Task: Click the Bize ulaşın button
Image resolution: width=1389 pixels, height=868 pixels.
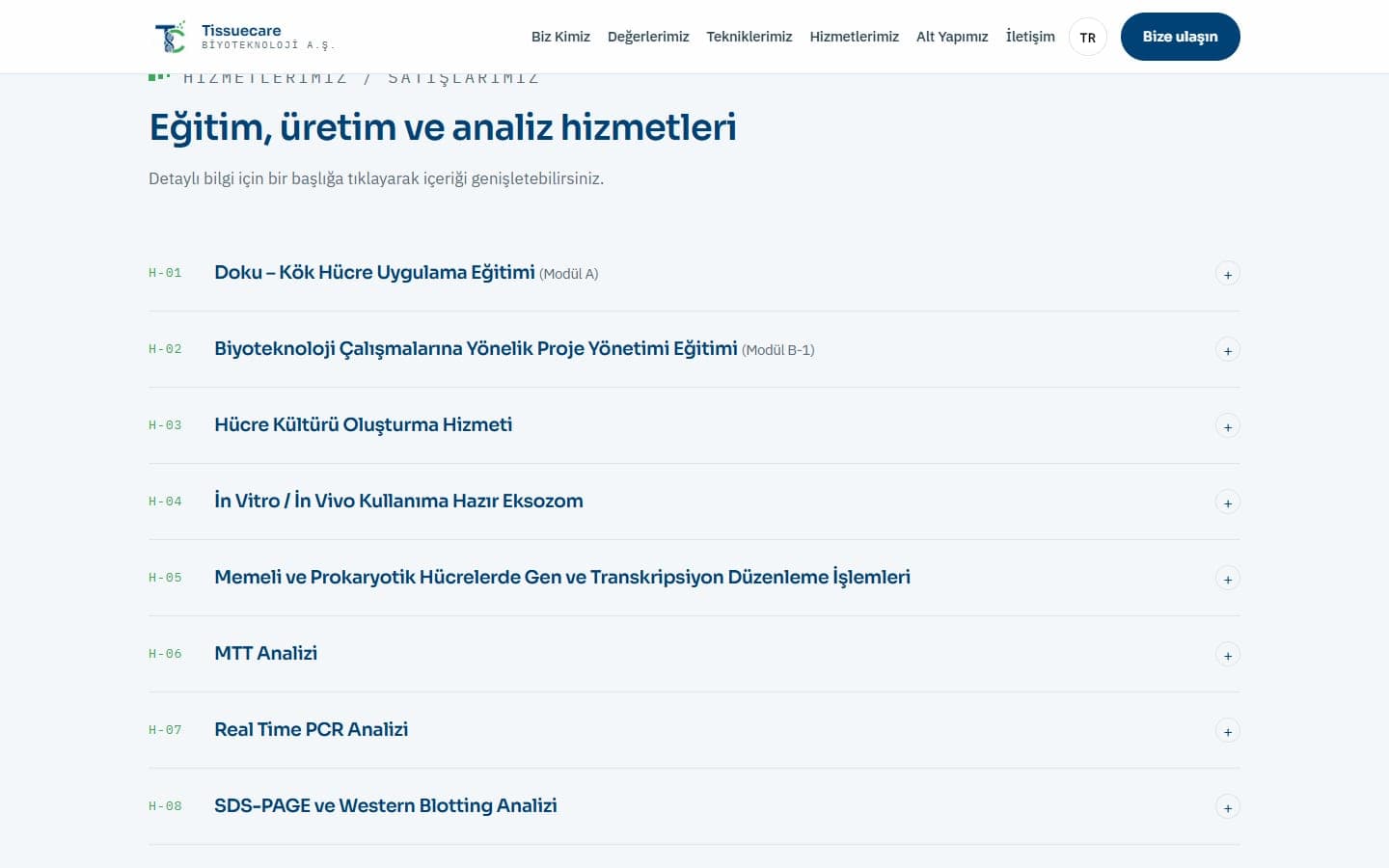Action: tap(1180, 37)
